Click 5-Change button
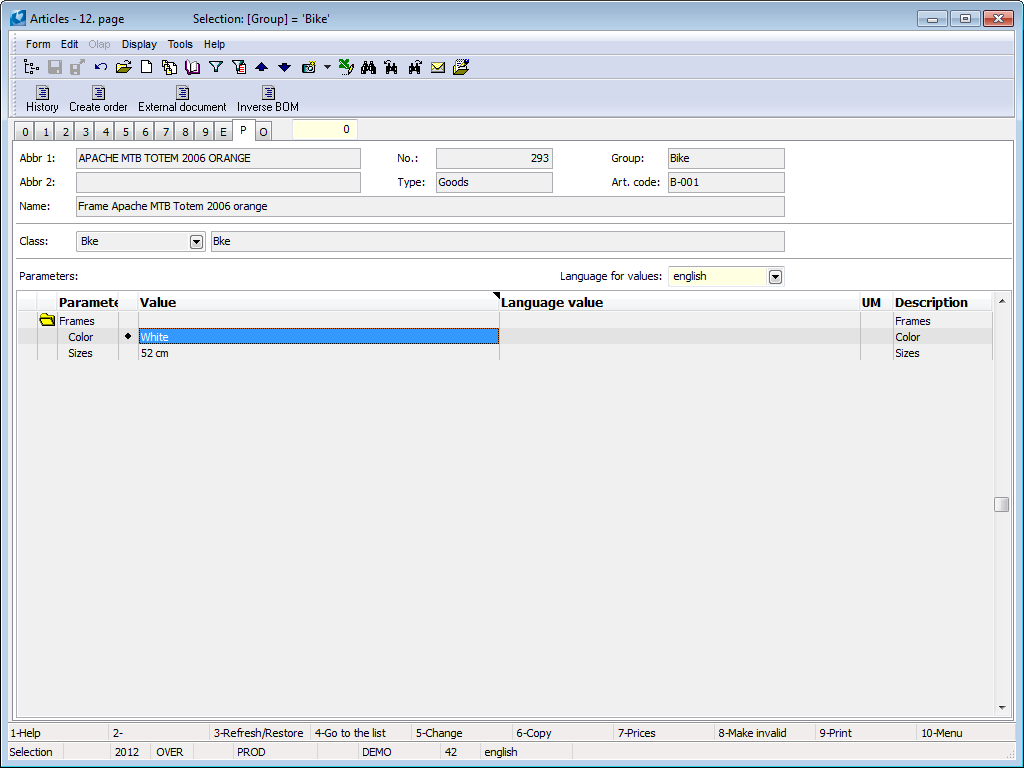This screenshot has width=1024, height=768. (x=462, y=733)
